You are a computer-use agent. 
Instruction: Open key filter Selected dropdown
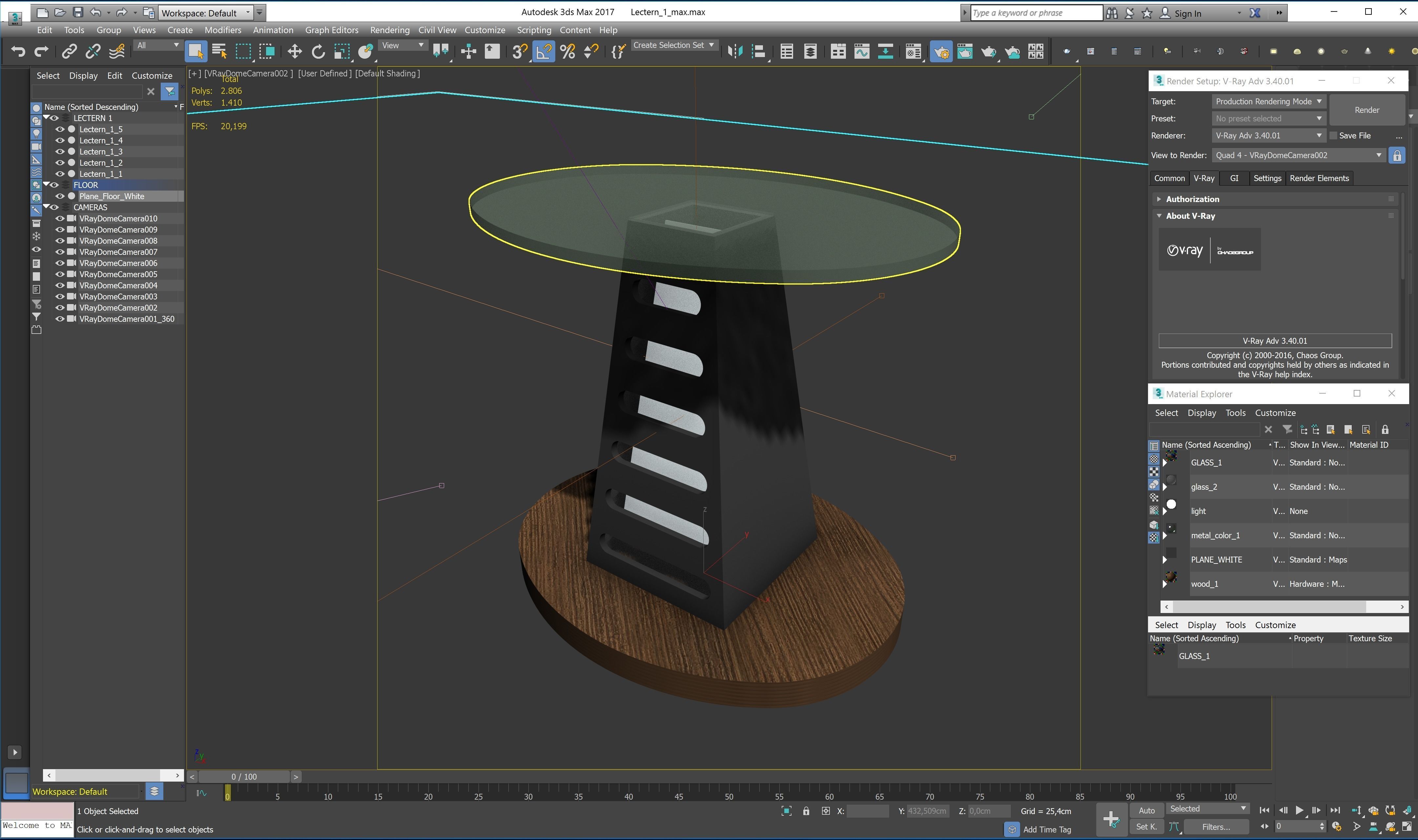[1208, 809]
